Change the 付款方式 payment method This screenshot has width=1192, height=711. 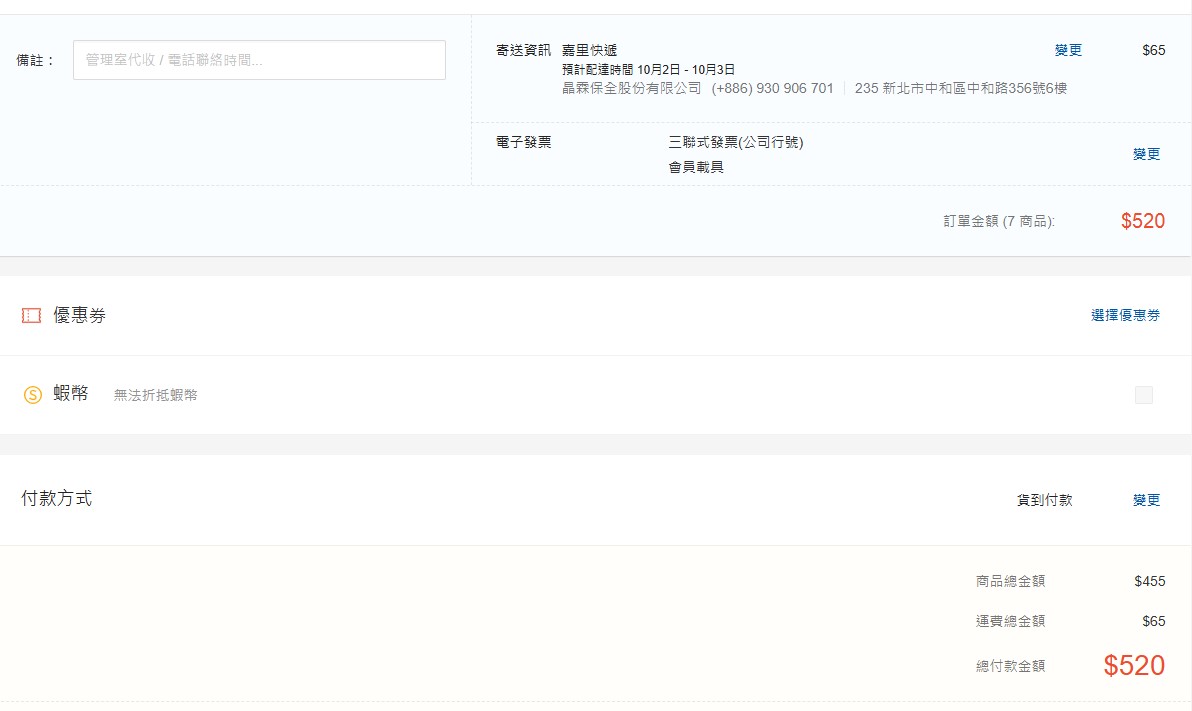coord(1146,500)
